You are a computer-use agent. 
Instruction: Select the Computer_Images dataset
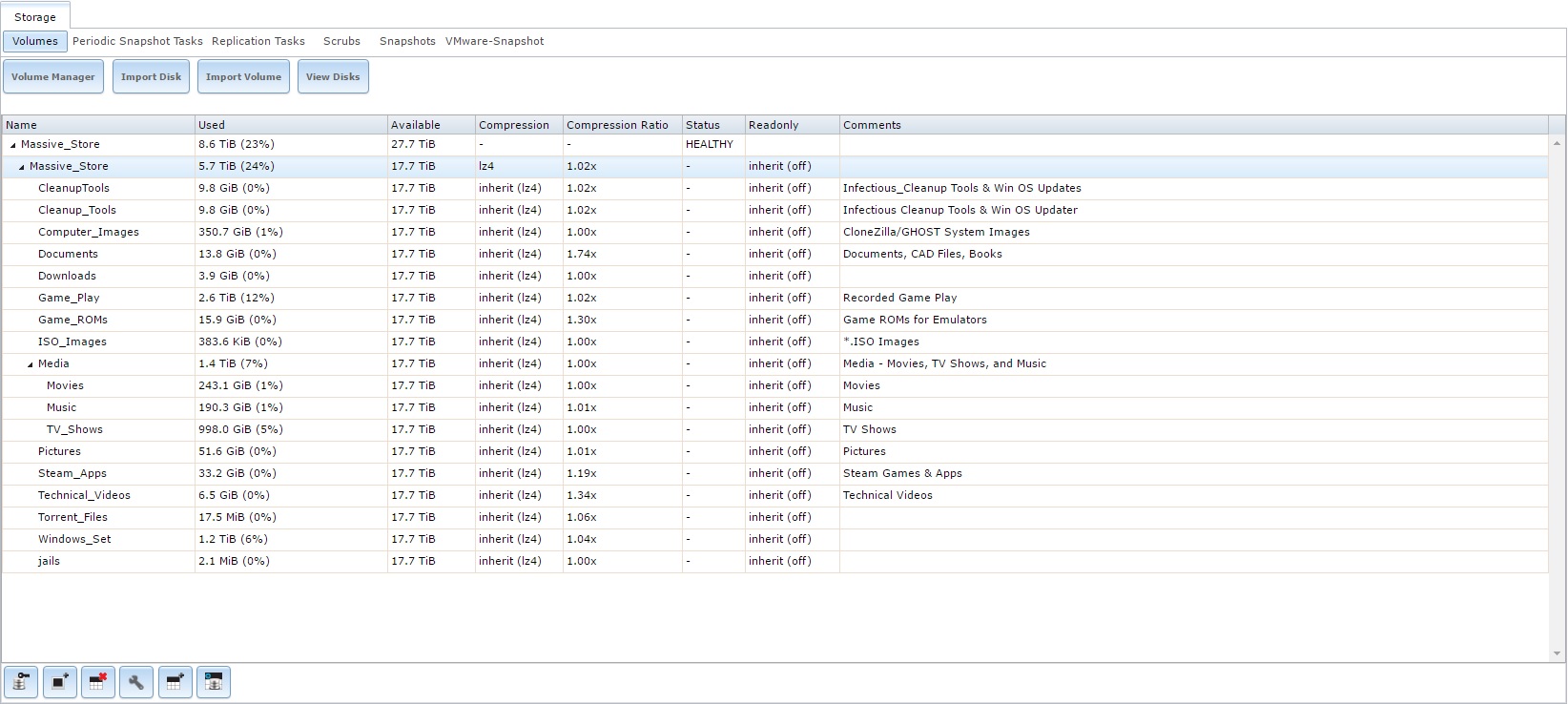click(x=89, y=233)
